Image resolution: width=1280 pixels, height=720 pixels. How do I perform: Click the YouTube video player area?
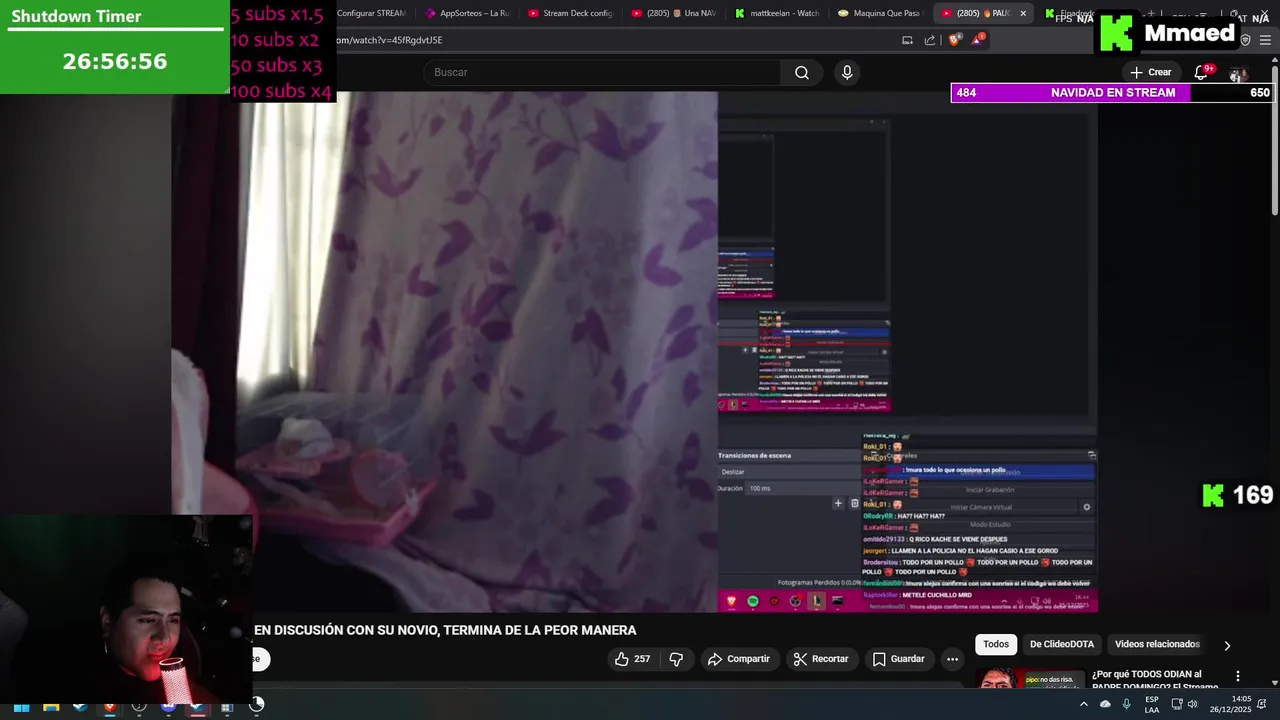click(634, 352)
